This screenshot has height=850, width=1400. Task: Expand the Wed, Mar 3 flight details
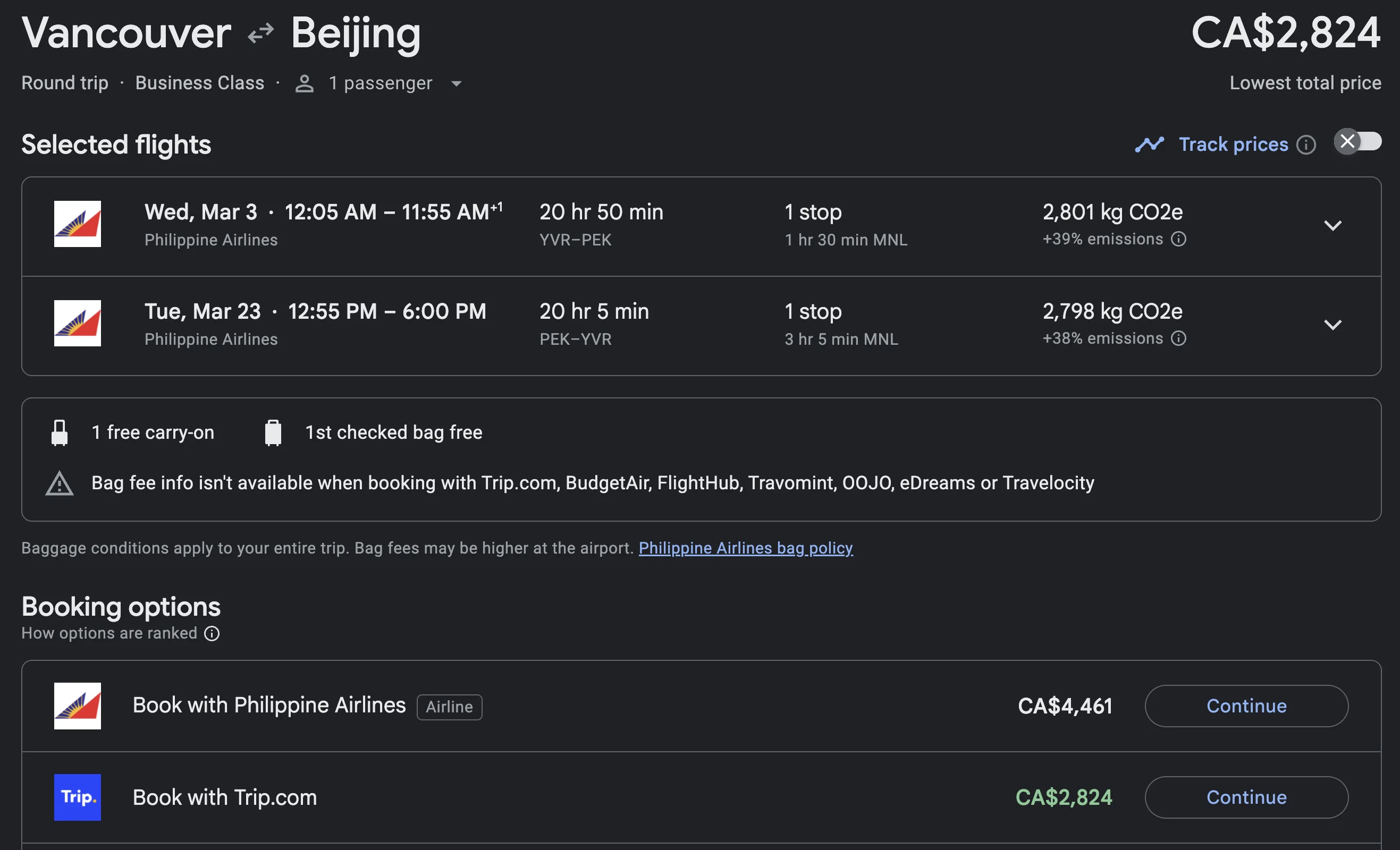[x=1332, y=225]
